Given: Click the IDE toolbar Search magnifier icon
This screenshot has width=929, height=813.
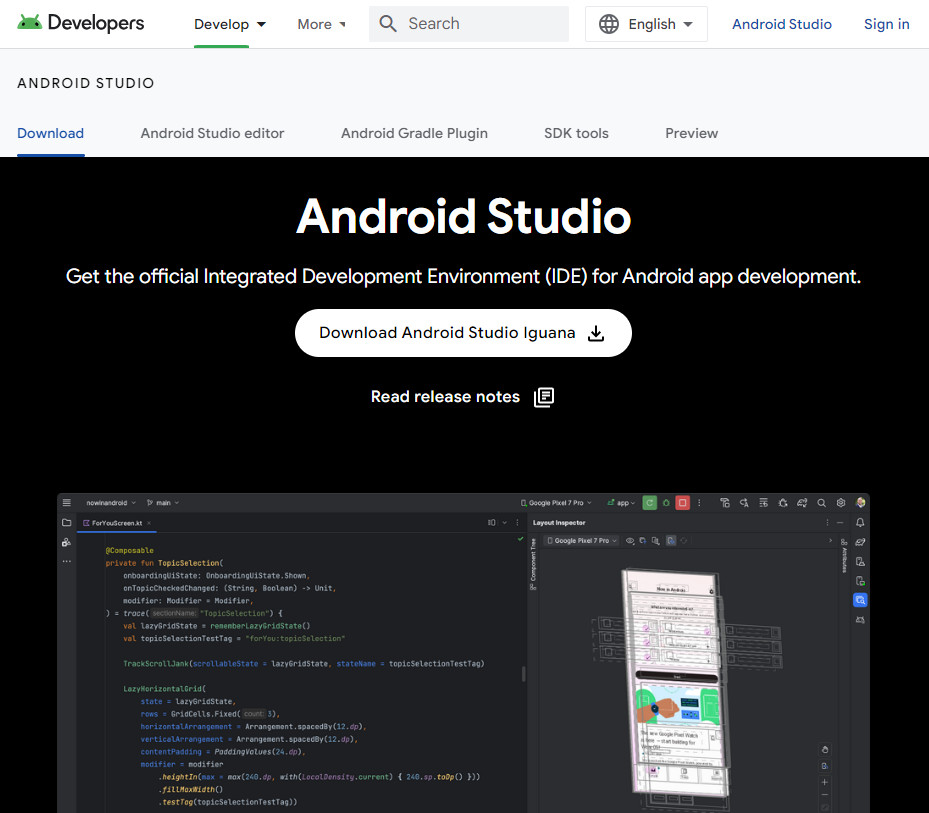Looking at the screenshot, I should pyautogui.click(x=821, y=503).
